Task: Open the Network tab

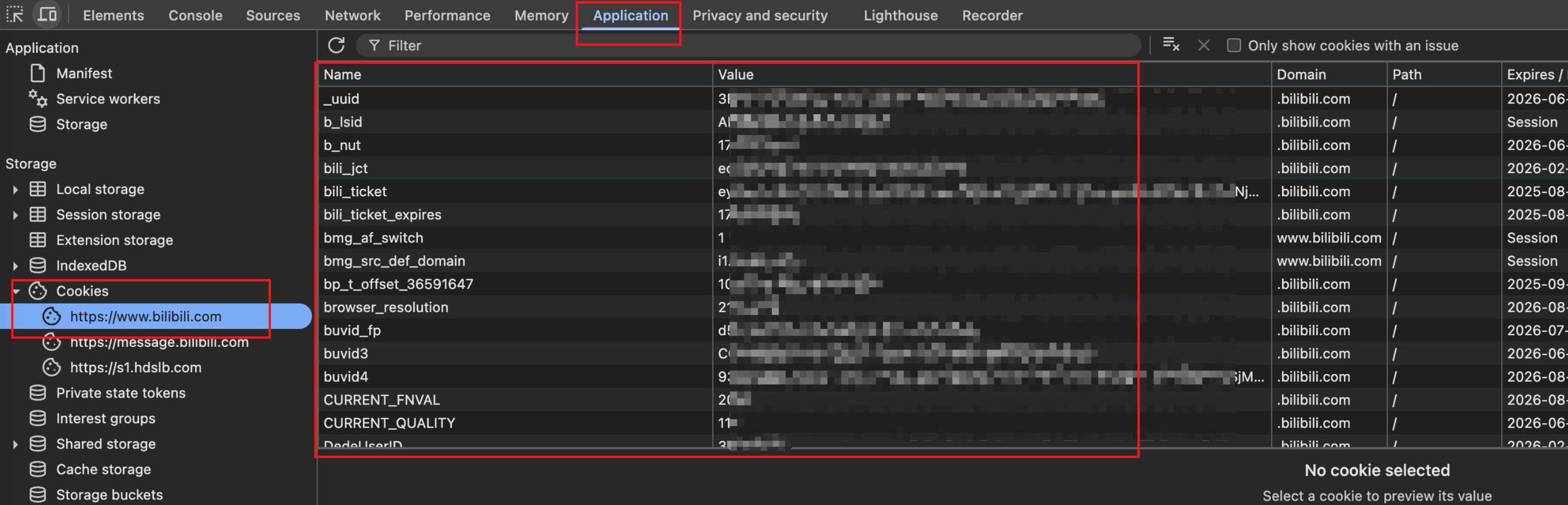Action: coord(353,15)
